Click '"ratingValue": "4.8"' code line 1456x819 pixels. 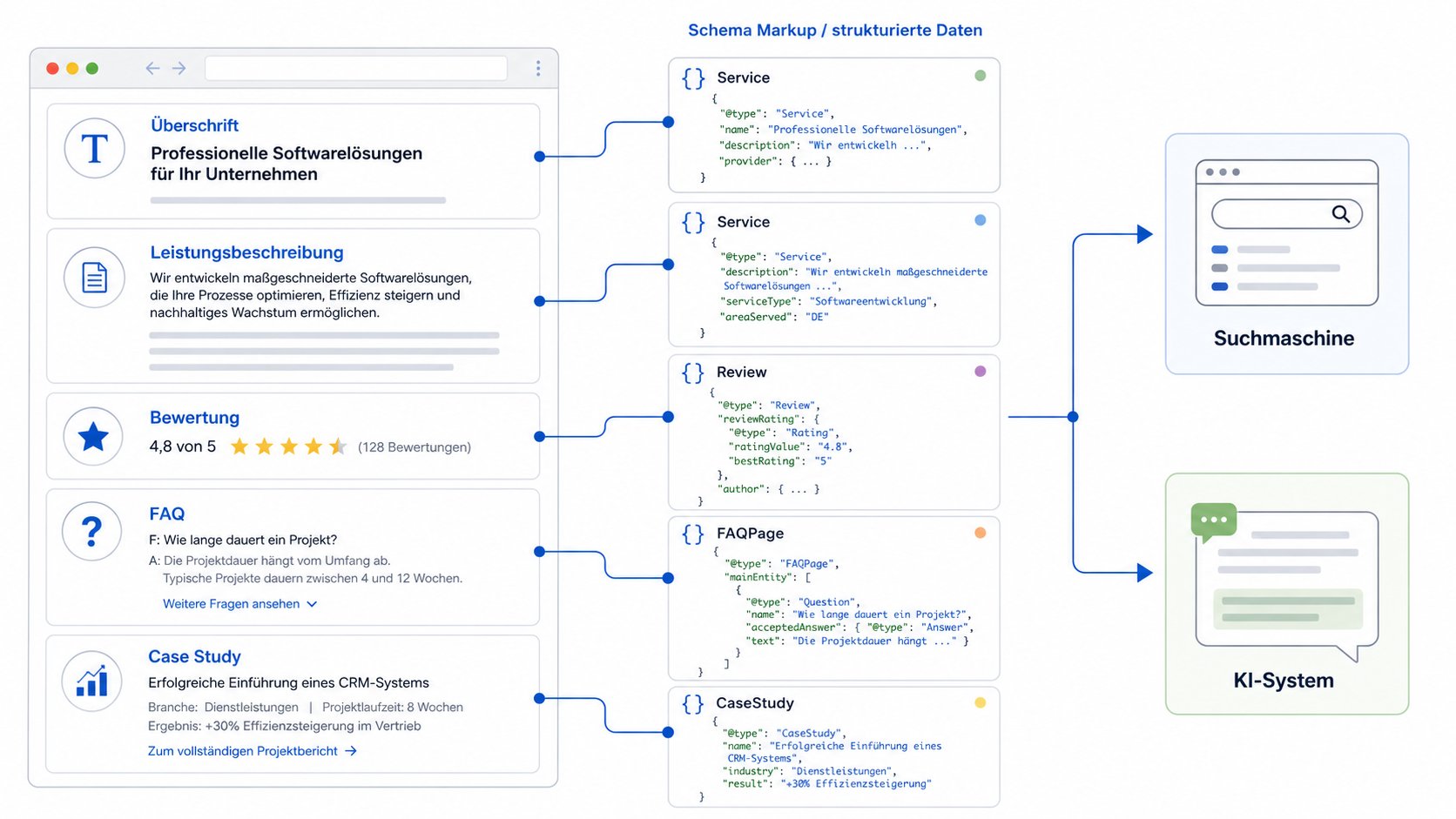pyautogui.click(x=791, y=446)
